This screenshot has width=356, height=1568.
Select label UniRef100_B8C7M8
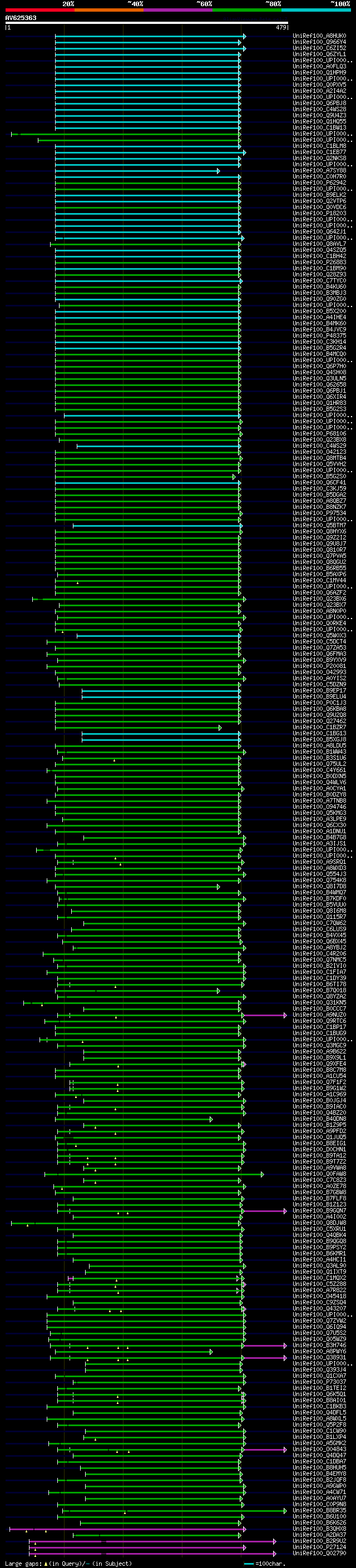click(319, 1070)
